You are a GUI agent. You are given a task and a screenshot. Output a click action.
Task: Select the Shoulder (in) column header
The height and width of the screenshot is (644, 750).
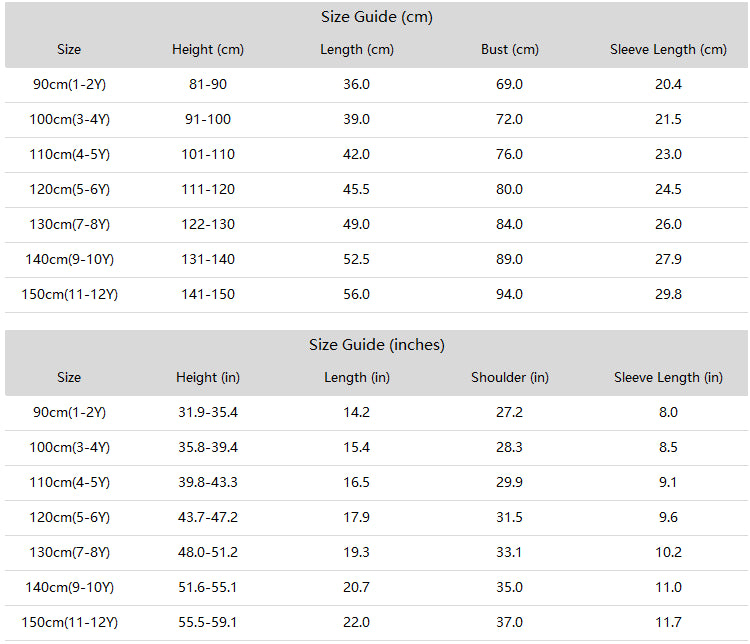(x=510, y=378)
